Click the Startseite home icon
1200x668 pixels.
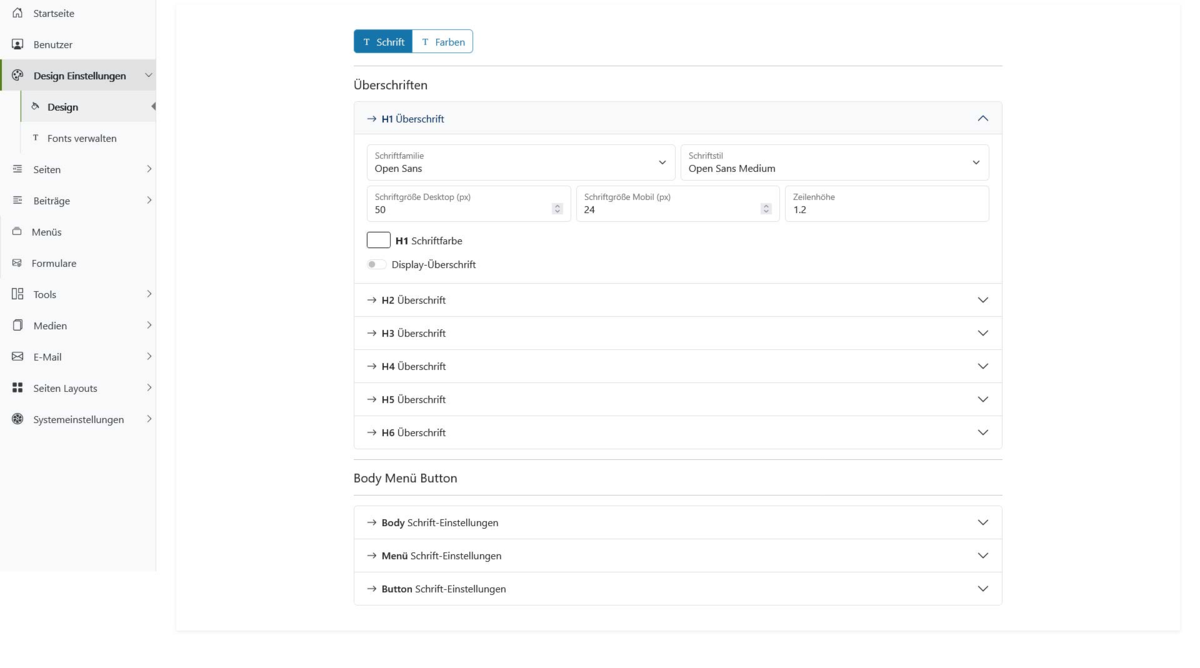tap(17, 13)
